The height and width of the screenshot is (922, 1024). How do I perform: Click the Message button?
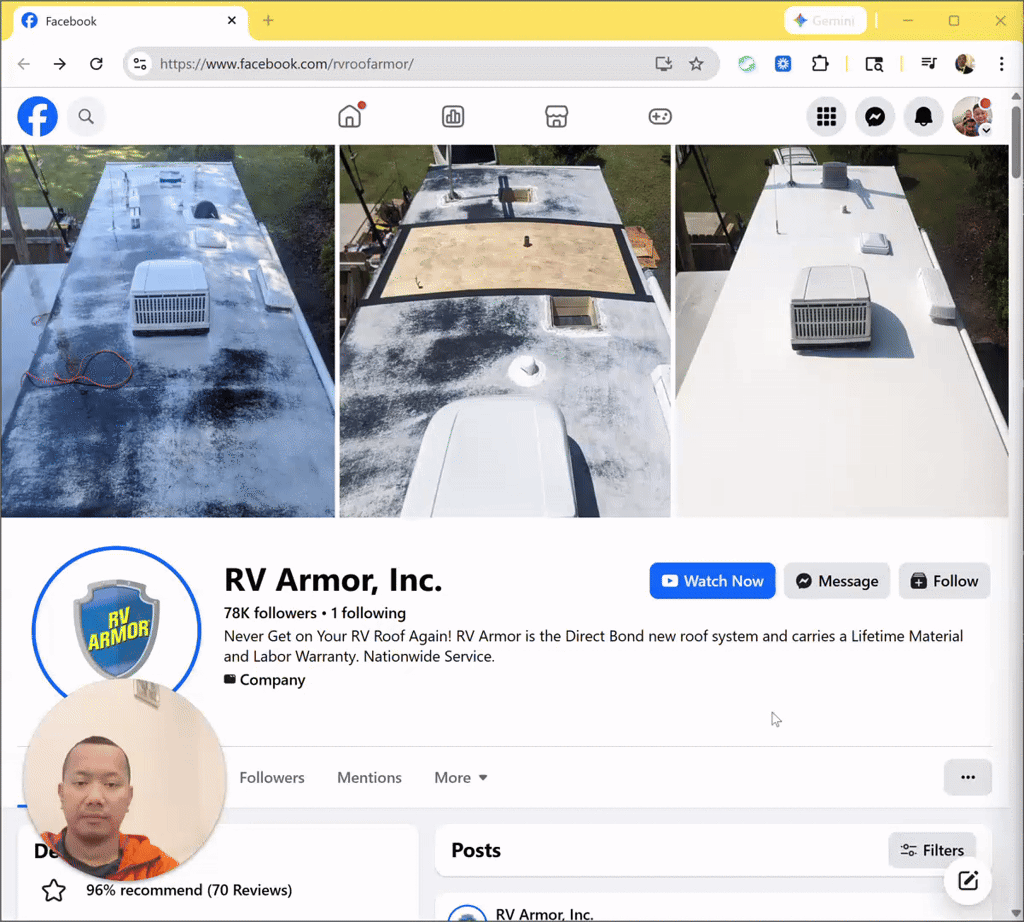[x=837, y=580]
